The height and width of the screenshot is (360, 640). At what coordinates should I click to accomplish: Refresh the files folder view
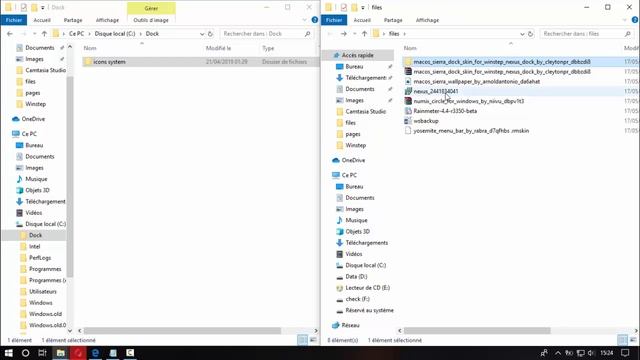531,34
